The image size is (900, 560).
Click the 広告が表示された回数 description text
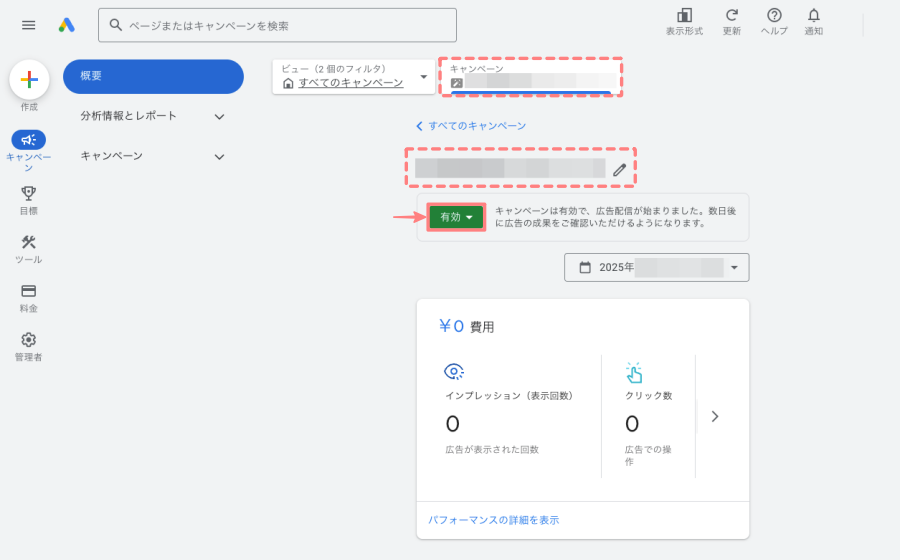[492, 449]
